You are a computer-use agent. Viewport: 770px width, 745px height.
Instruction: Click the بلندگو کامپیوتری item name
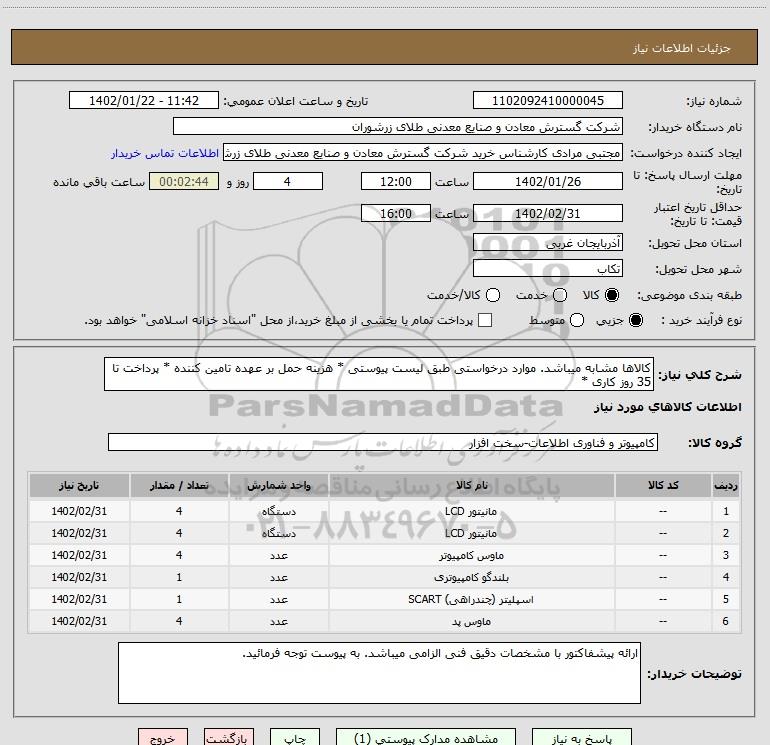pos(471,578)
